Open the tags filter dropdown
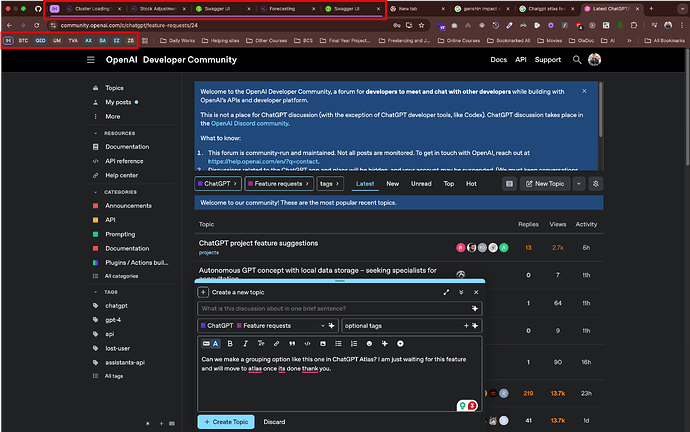Image resolution: width=690 pixels, height=432 pixels. pyautogui.click(x=330, y=184)
